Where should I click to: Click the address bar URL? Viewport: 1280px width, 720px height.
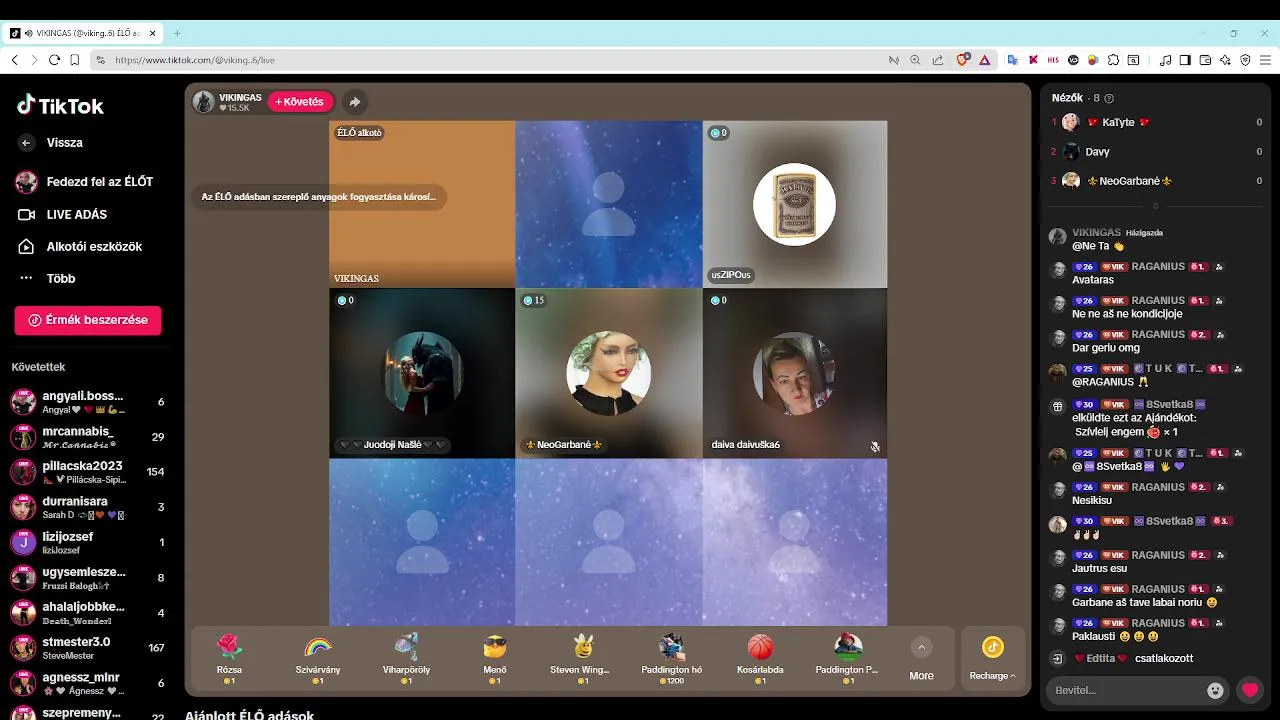click(x=195, y=60)
